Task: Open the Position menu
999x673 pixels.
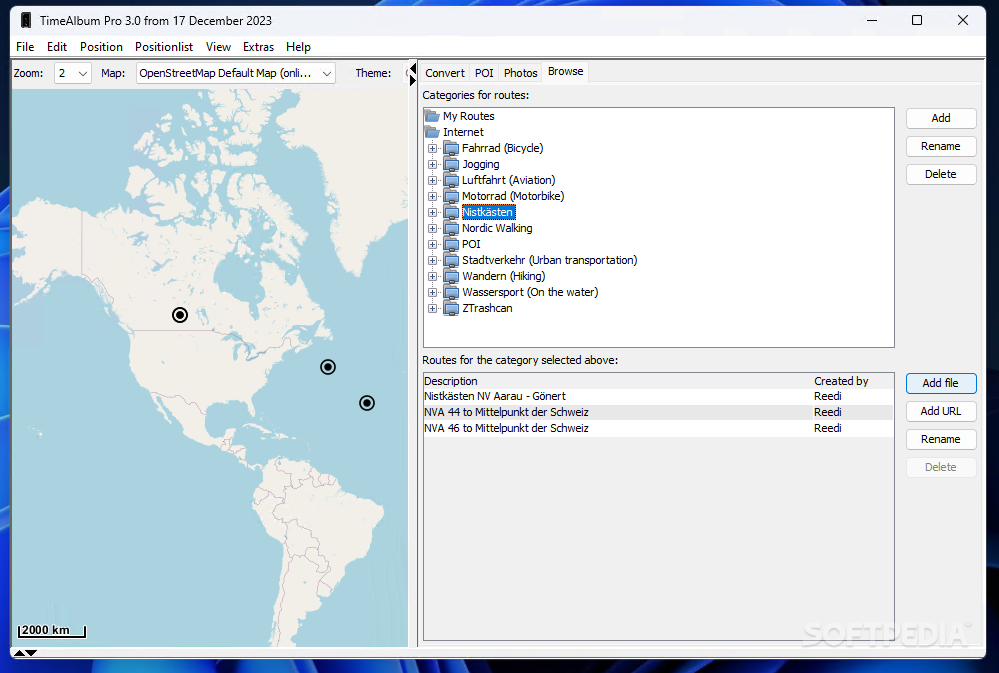Action: click(x=101, y=47)
